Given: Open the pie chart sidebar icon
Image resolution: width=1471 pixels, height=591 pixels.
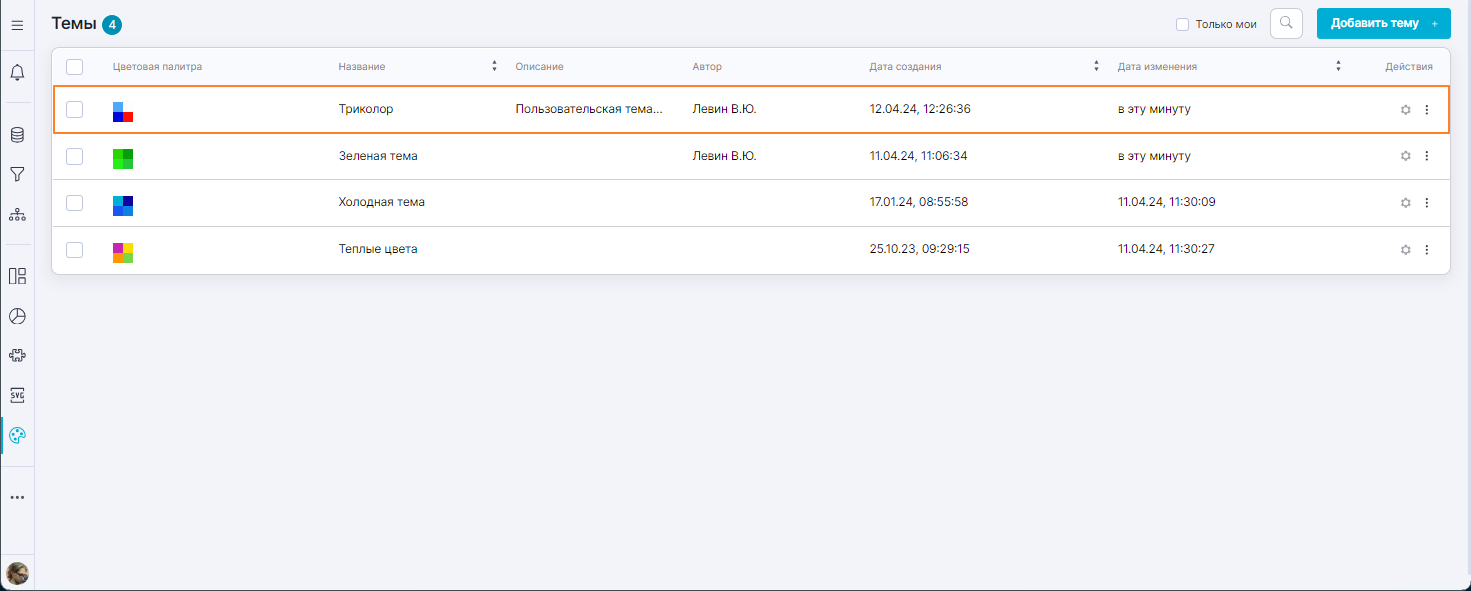Looking at the screenshot, I should click(x=17, y=316).
